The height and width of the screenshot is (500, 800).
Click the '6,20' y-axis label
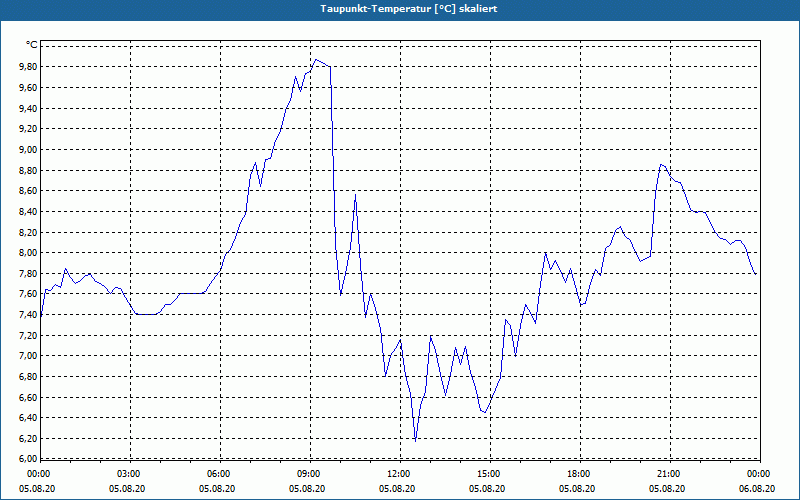click(x=29, y=438)
